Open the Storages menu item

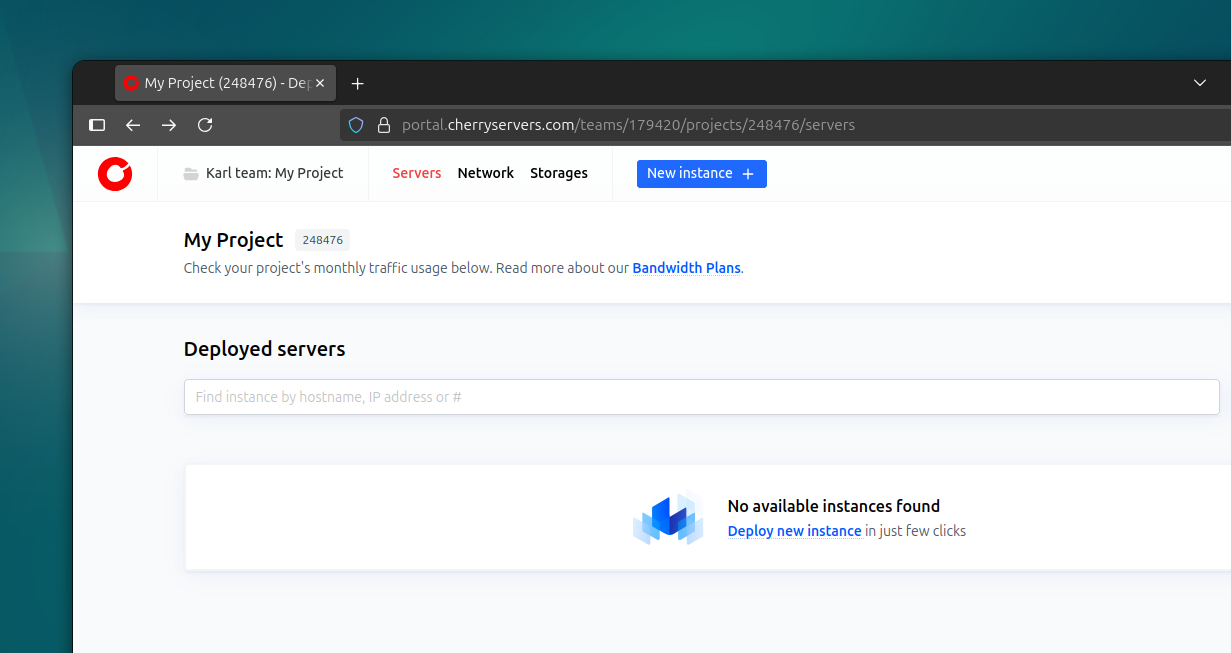click(x=559, y=173)
